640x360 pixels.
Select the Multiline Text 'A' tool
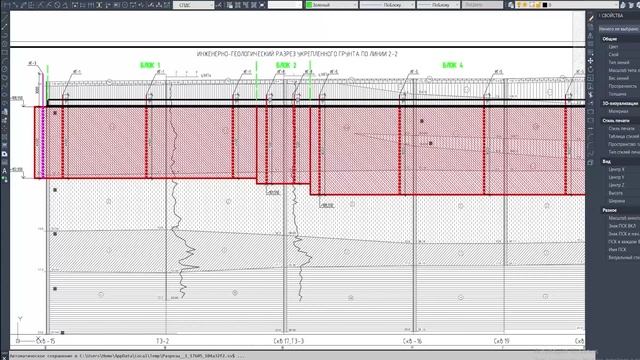[x=4, y=171]
